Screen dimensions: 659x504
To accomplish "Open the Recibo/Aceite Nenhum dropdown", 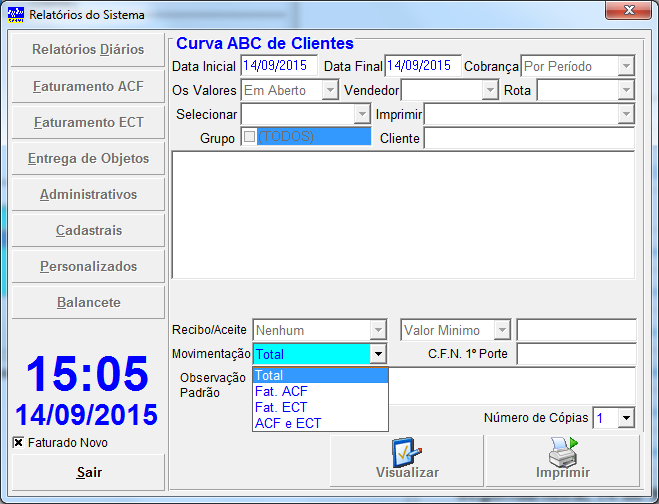I will 378,330.
